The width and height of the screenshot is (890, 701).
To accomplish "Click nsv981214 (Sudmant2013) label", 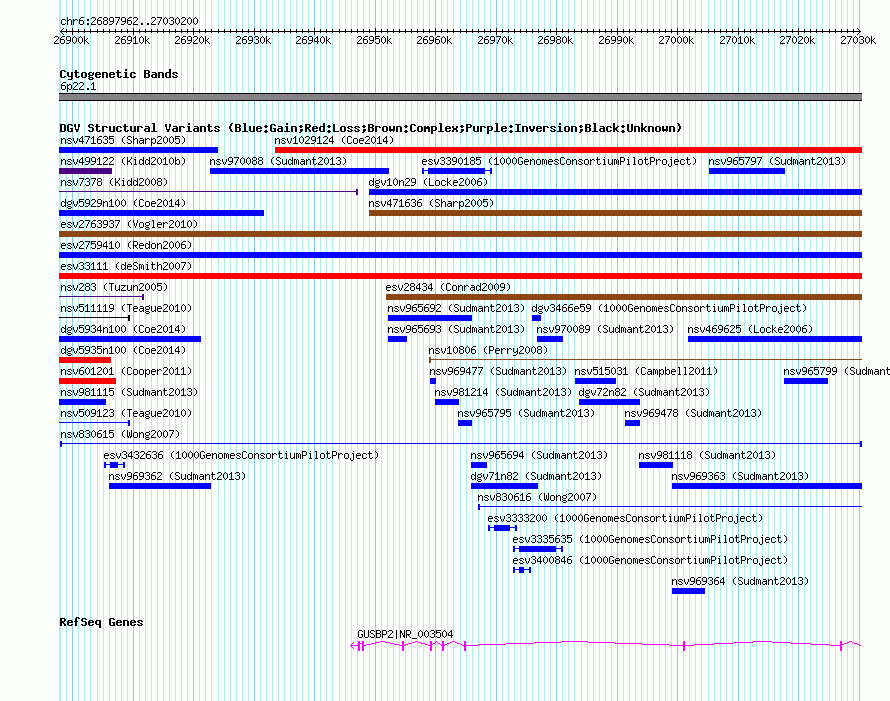I will pos(503,392).
